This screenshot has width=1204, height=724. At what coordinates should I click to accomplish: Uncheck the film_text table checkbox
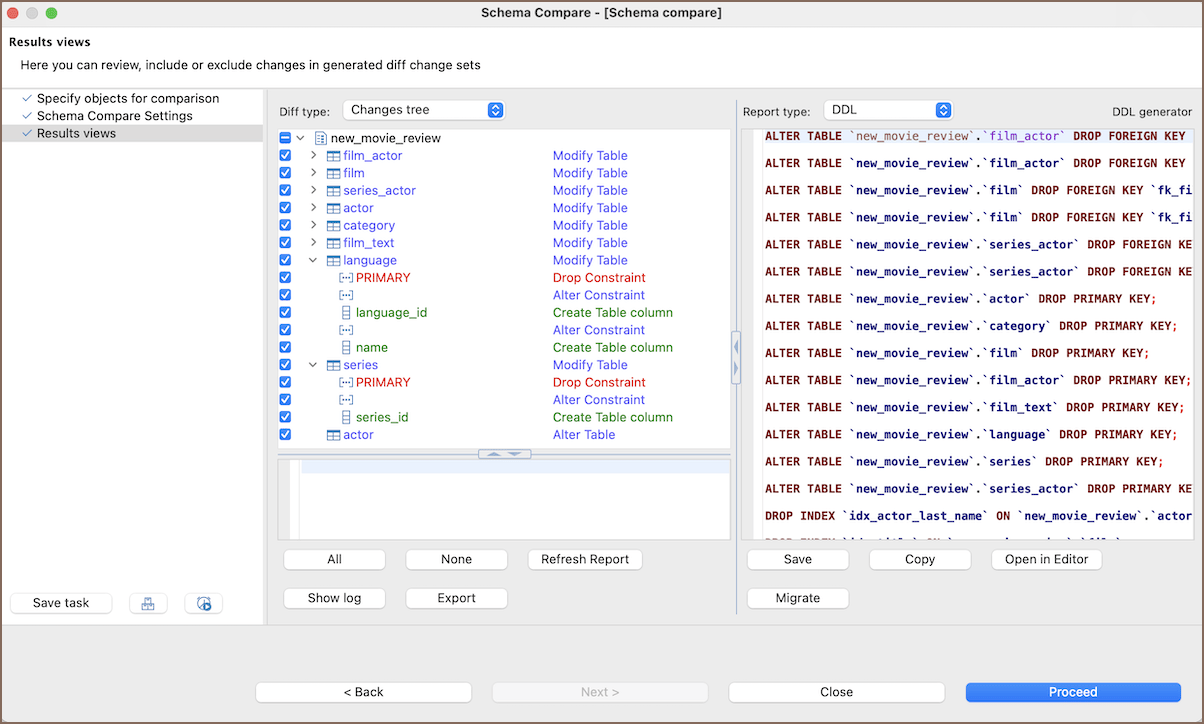[285, 243]
